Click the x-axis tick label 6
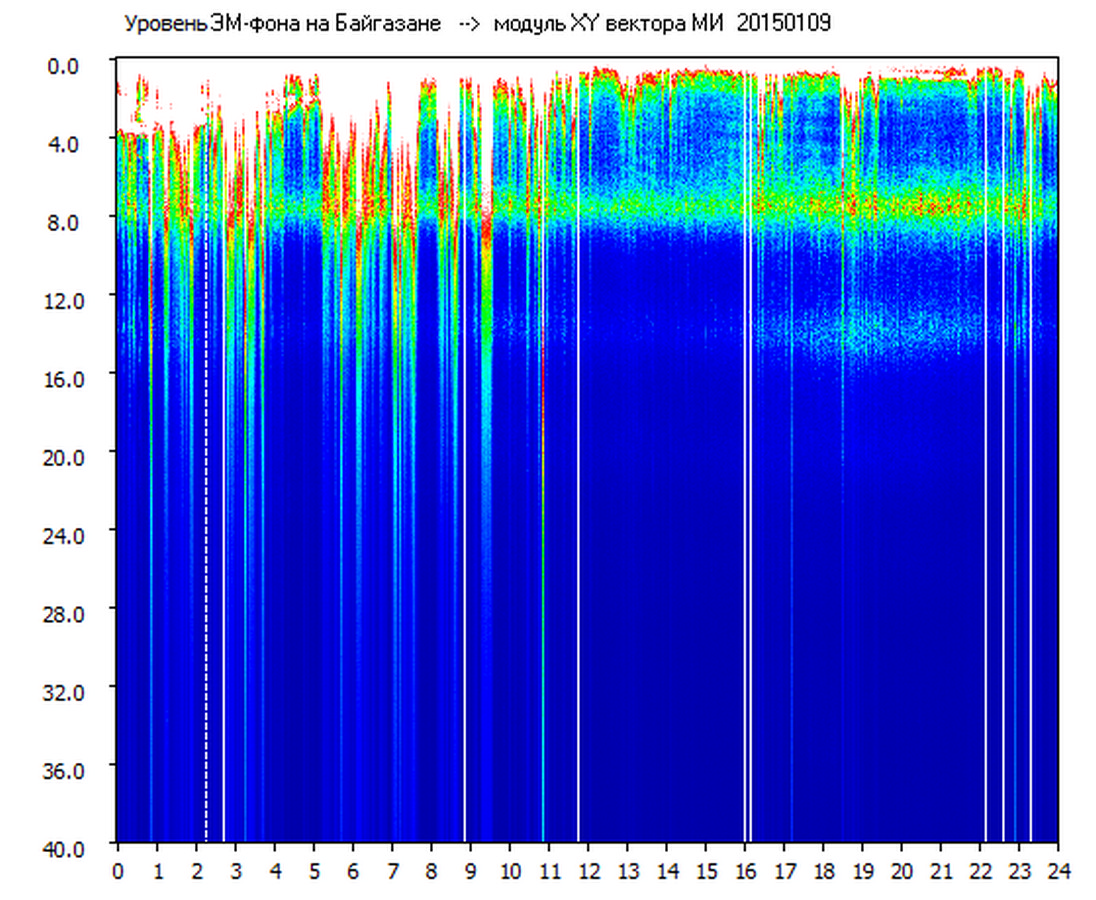This screenshot has height=900, width=1096. click(x=353, y=871)
